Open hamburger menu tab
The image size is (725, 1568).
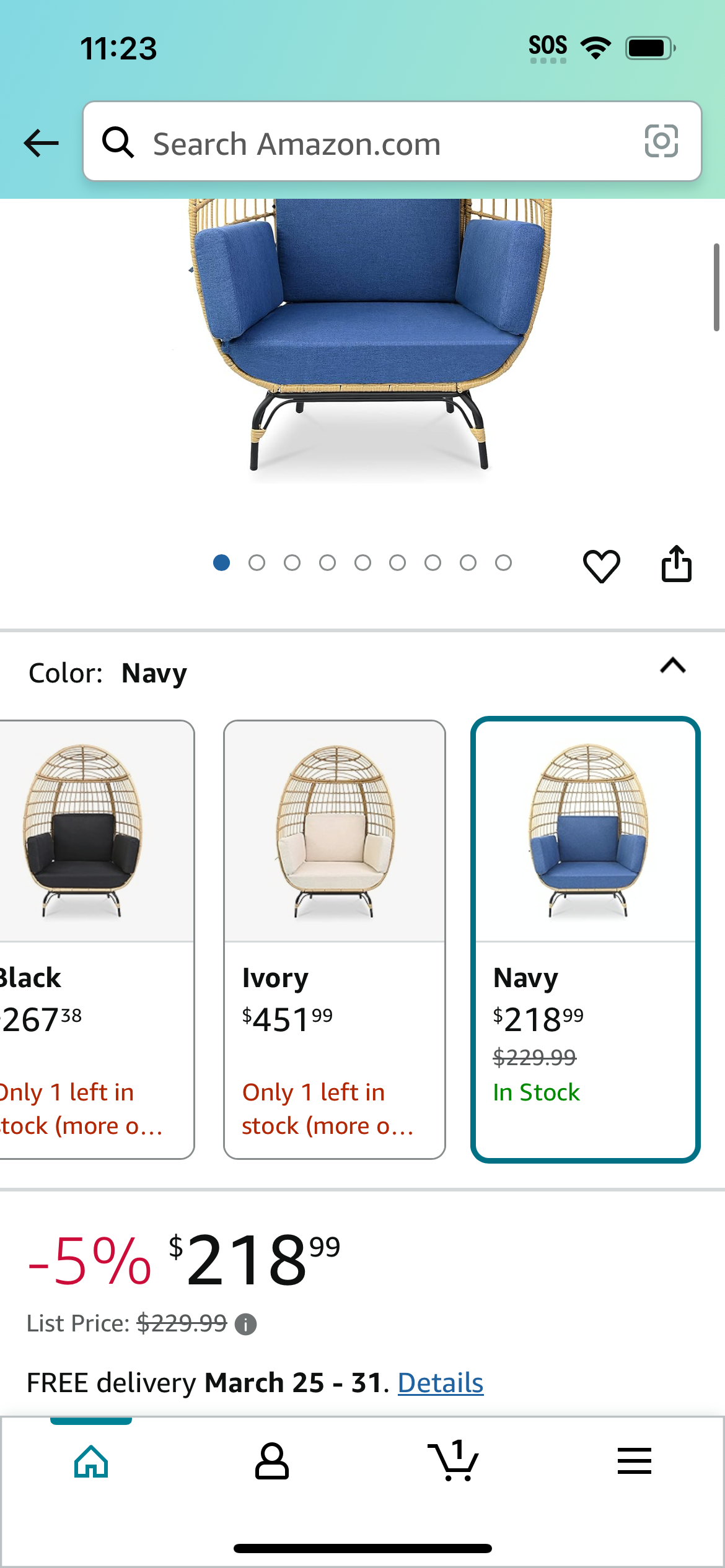635,1461
